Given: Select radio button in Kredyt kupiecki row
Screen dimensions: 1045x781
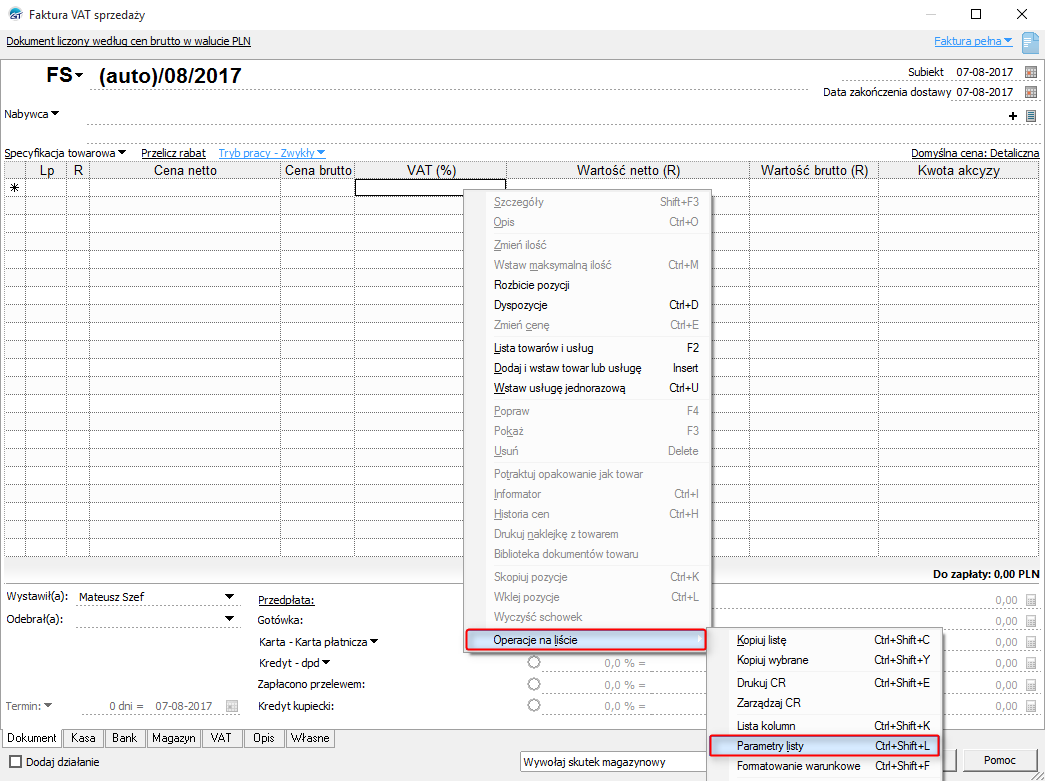Looking at the screenshot, I should (x=534, y=705).
